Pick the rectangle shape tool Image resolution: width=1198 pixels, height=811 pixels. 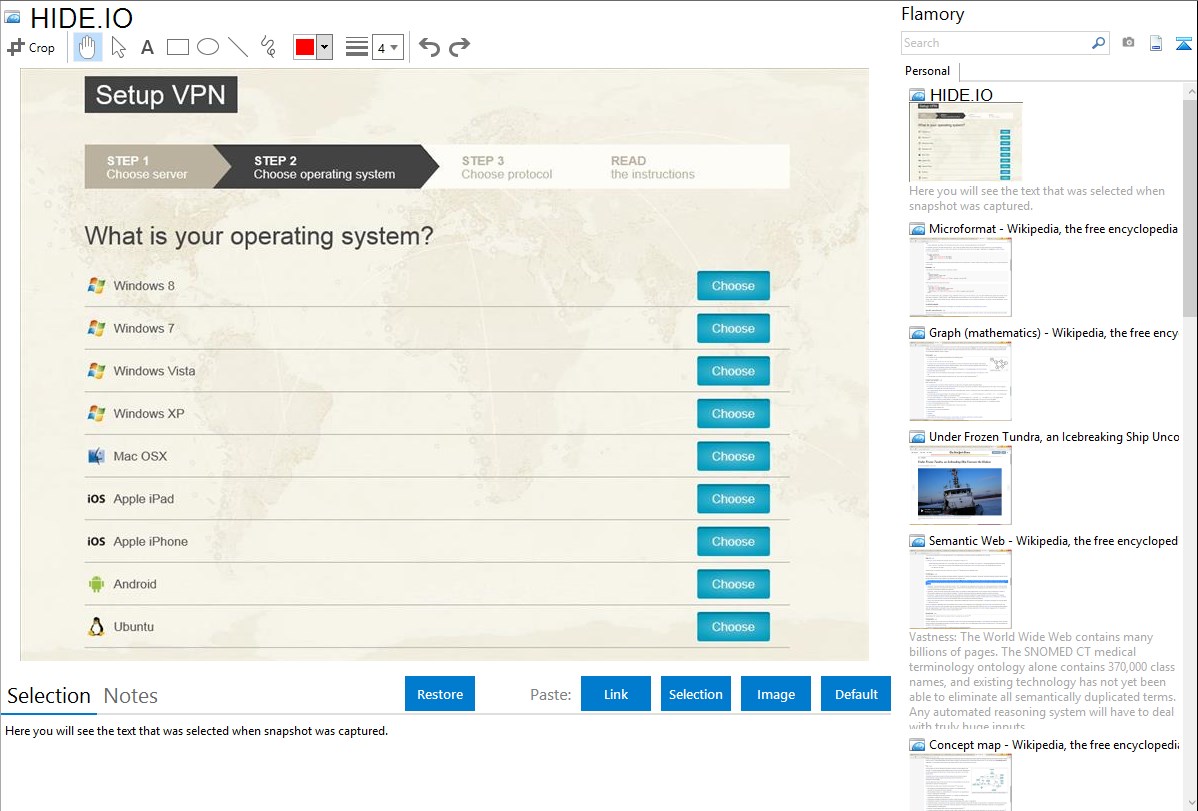point(178,47)
